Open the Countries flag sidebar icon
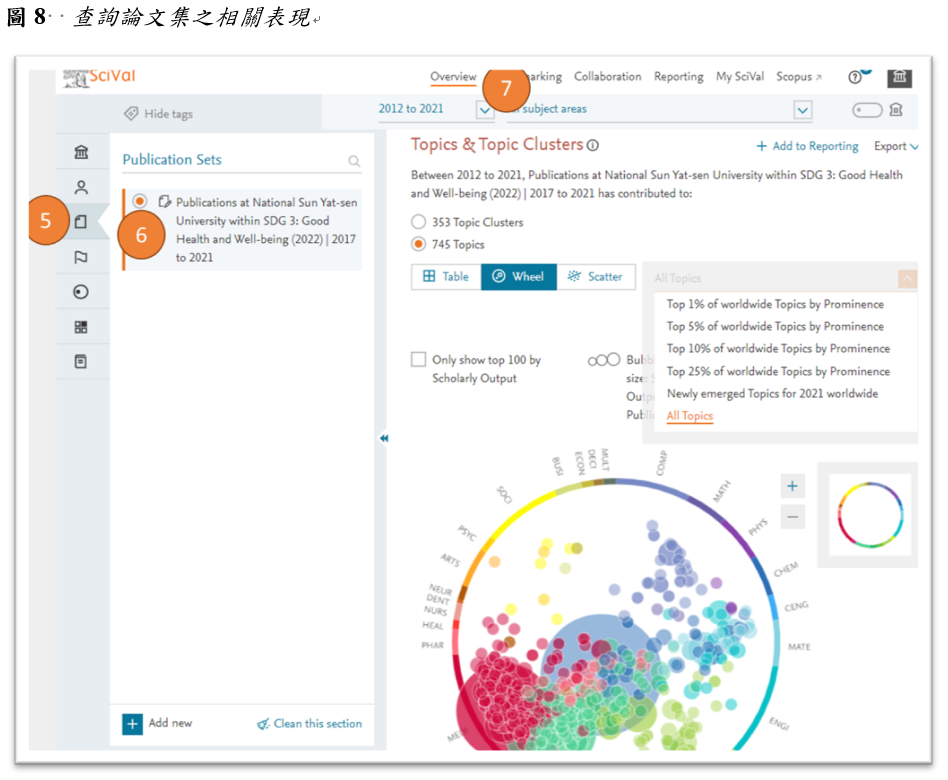The height and width of the screenshot is (780, 948). tap(81, 257)
